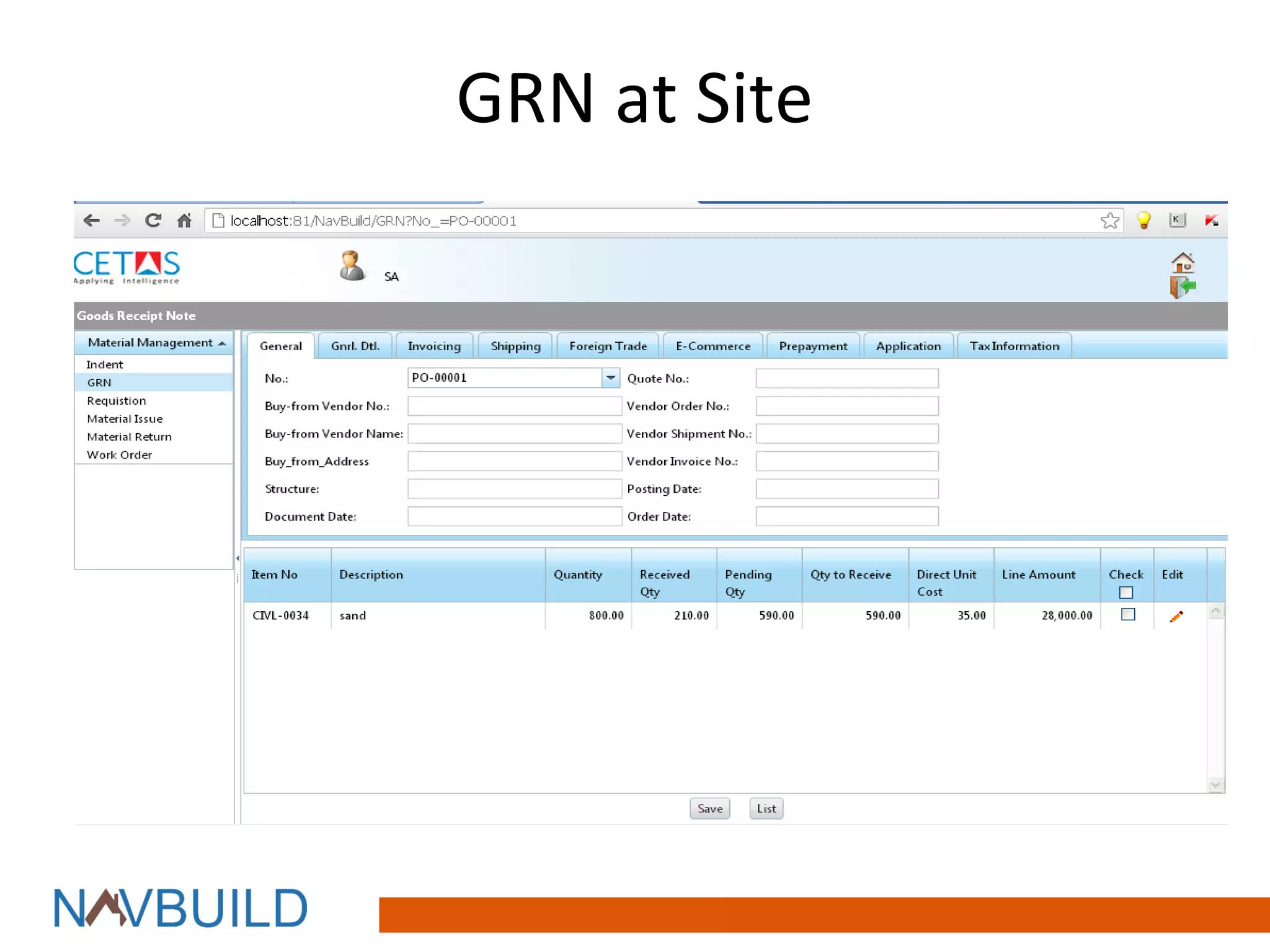The height and width of the screenshot is (952, 1270).
Task: Select Requistion in the sidebar
Action: pyautogui.click(x=154, y=400)
